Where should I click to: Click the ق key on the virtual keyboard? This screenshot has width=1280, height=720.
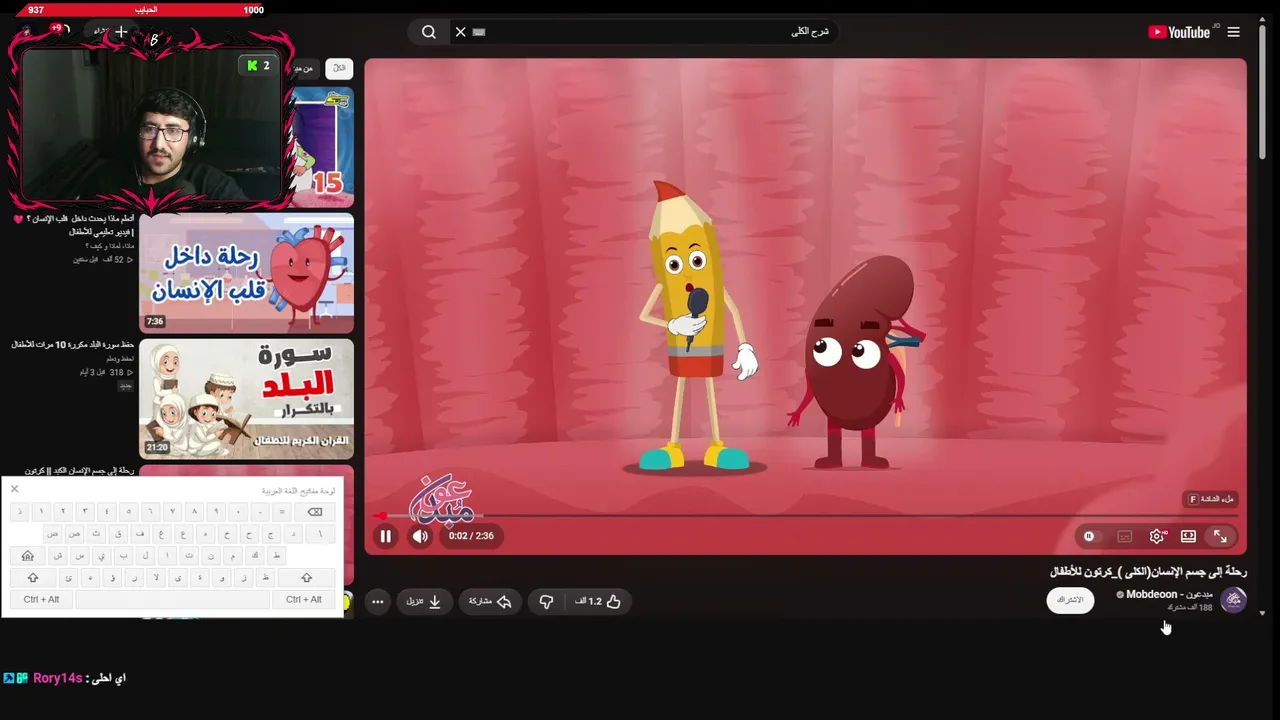coord(118,534)
